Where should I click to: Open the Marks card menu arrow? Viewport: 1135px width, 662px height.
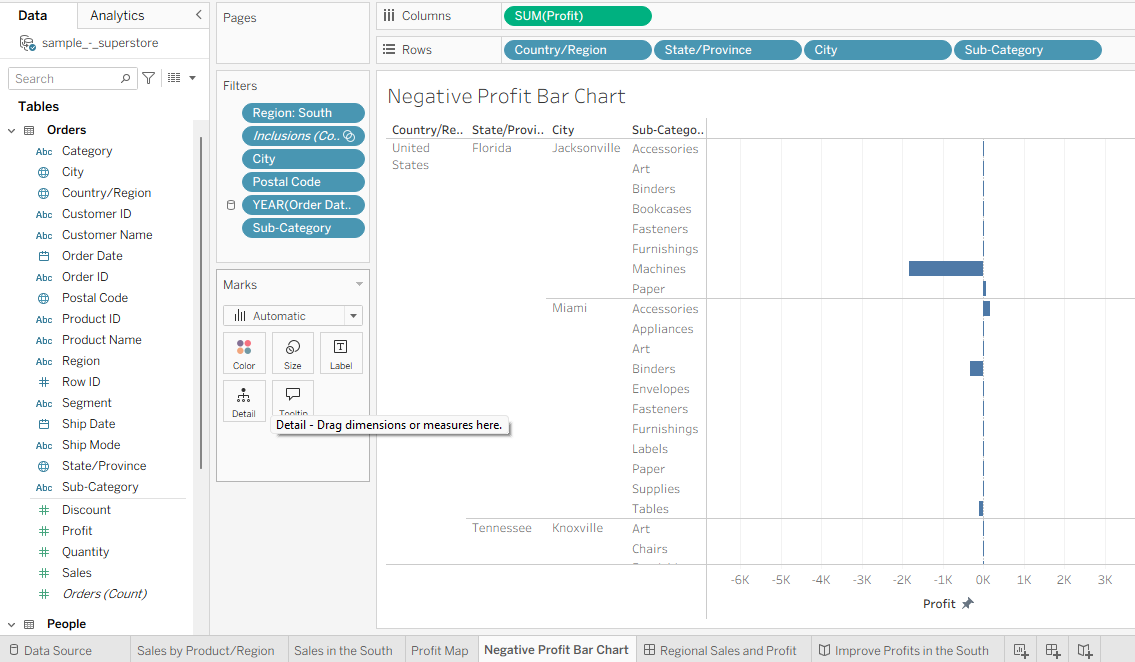[x=359, y=284]
